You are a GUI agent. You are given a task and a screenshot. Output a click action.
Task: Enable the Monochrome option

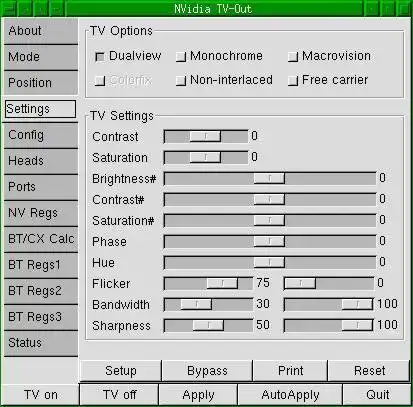point(181,57)
